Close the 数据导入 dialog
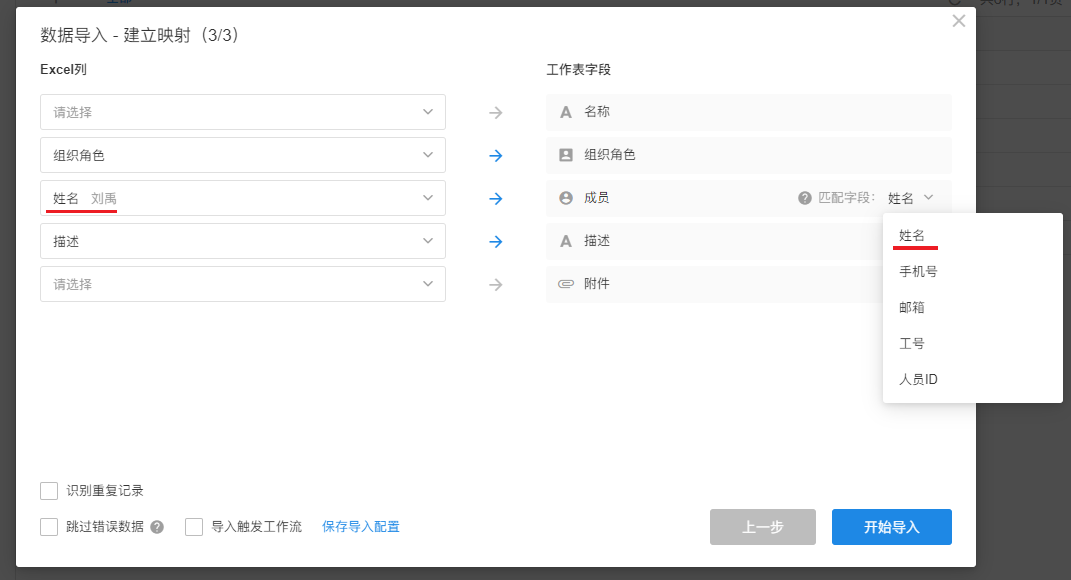Image resolution: width=1071 pixels, height=580 pixels. tap(958, 21)
